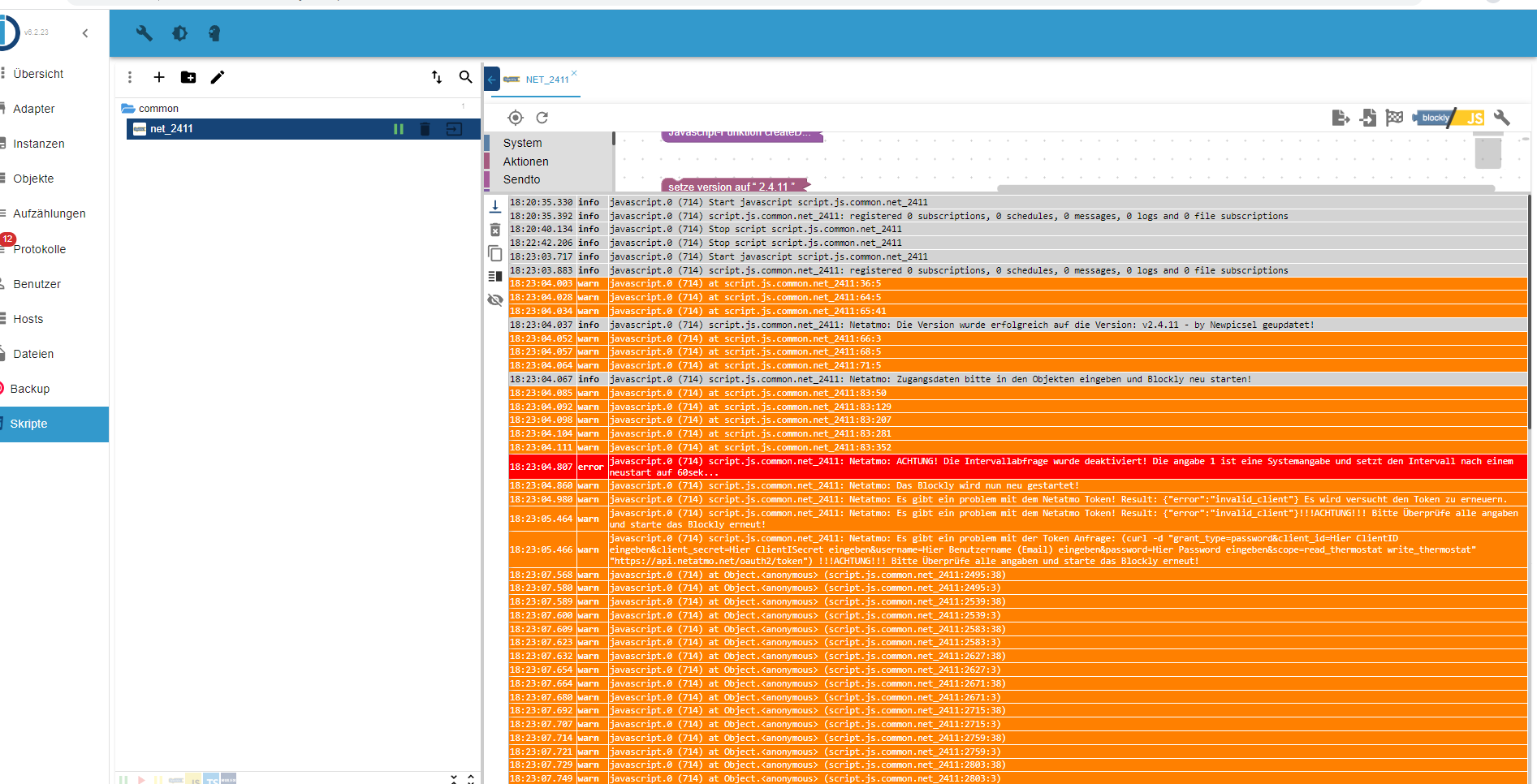Hide the script list with the back arrow

click(491, 80)
